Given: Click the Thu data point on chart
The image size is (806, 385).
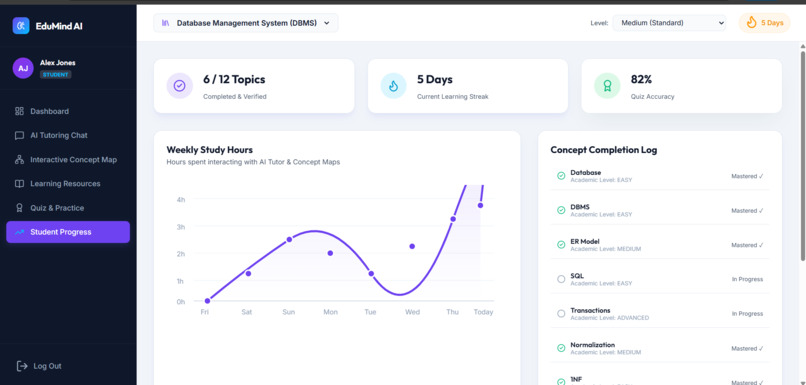Looking at the screenshot, I should [x=453, y=219].
